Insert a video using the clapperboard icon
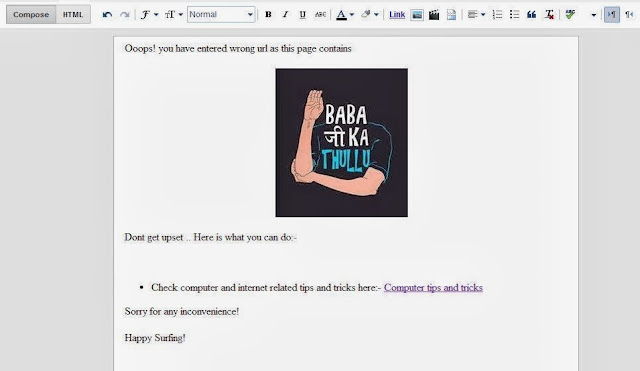The width and height of the screenshot is (640, 371). pos(434,15)
